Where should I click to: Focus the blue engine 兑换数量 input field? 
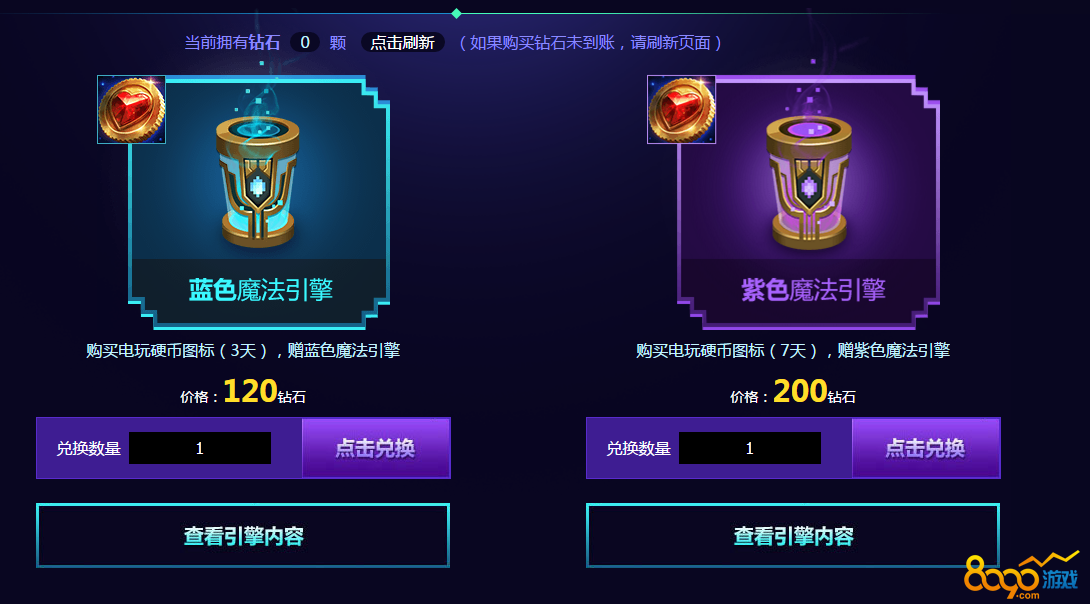200,448
